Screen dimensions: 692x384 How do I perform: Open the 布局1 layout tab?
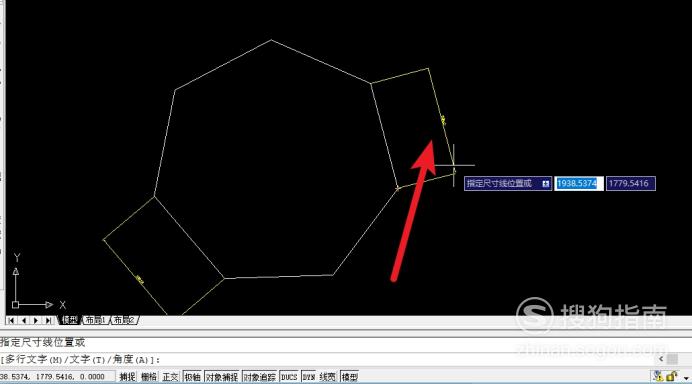(x=95, y=320)
